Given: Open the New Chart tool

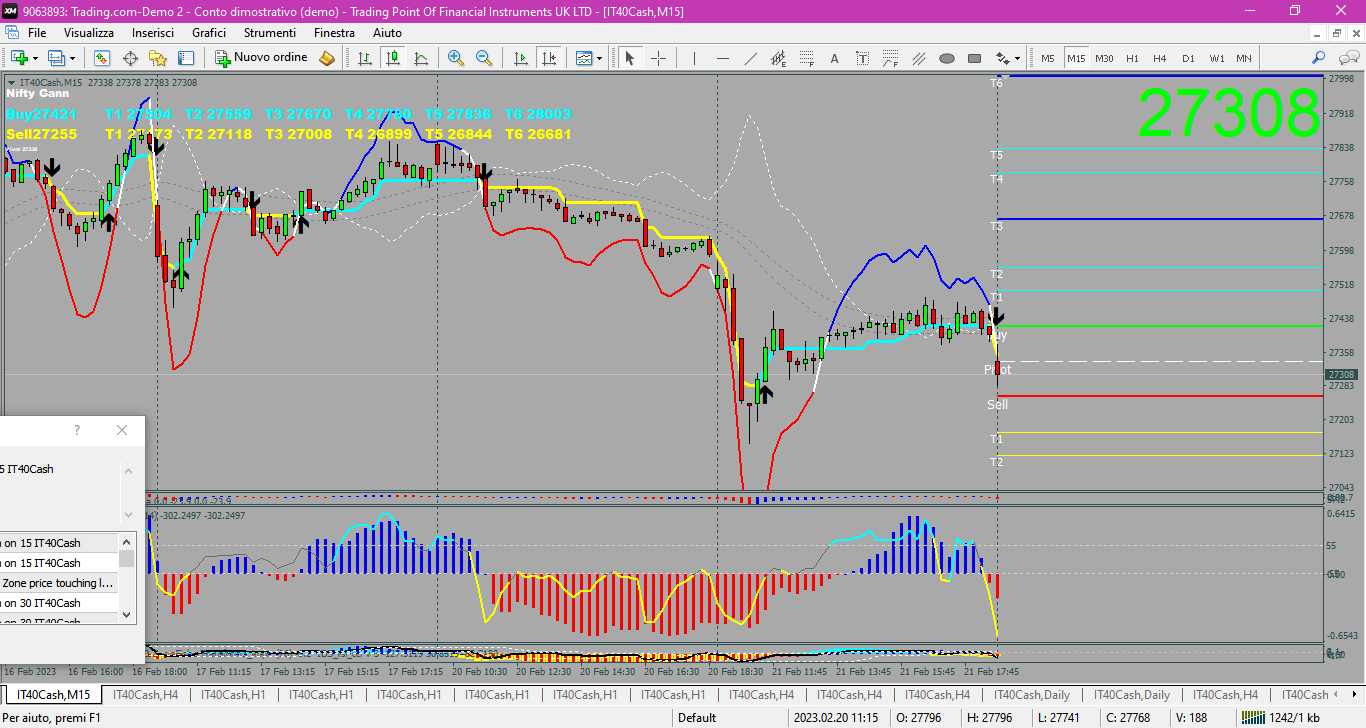Looking at the screenshot, I should (20, 58).
